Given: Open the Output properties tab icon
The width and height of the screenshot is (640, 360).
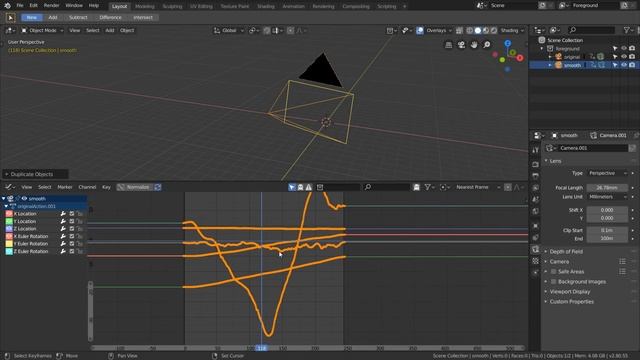Looking at the screenshot, I should pos(535,176).
